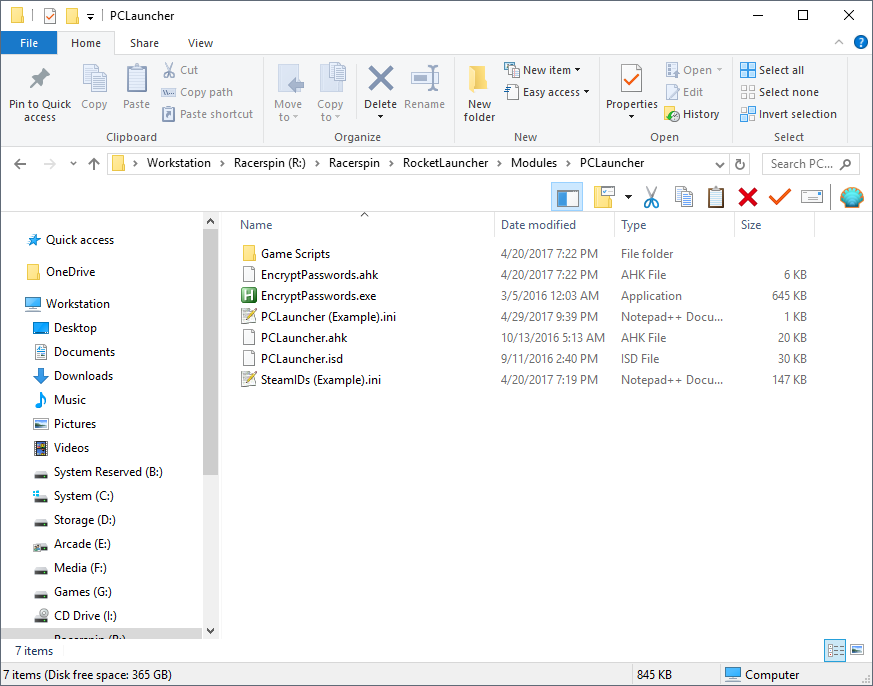Select the Home ribbon tab
Viewport: 873px width, 686px height.
[86, 43]
